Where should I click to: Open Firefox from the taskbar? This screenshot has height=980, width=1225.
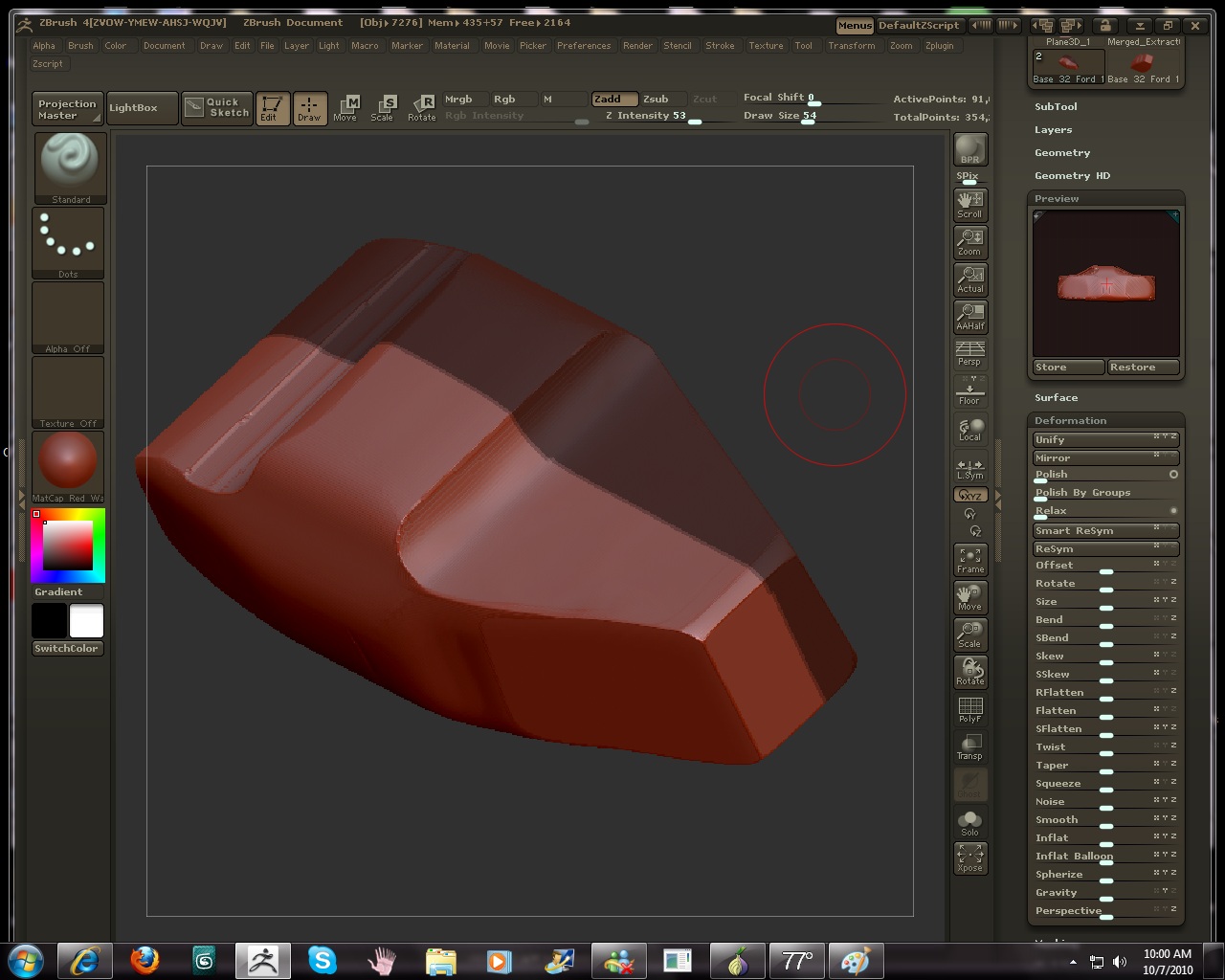click(145, 960)
